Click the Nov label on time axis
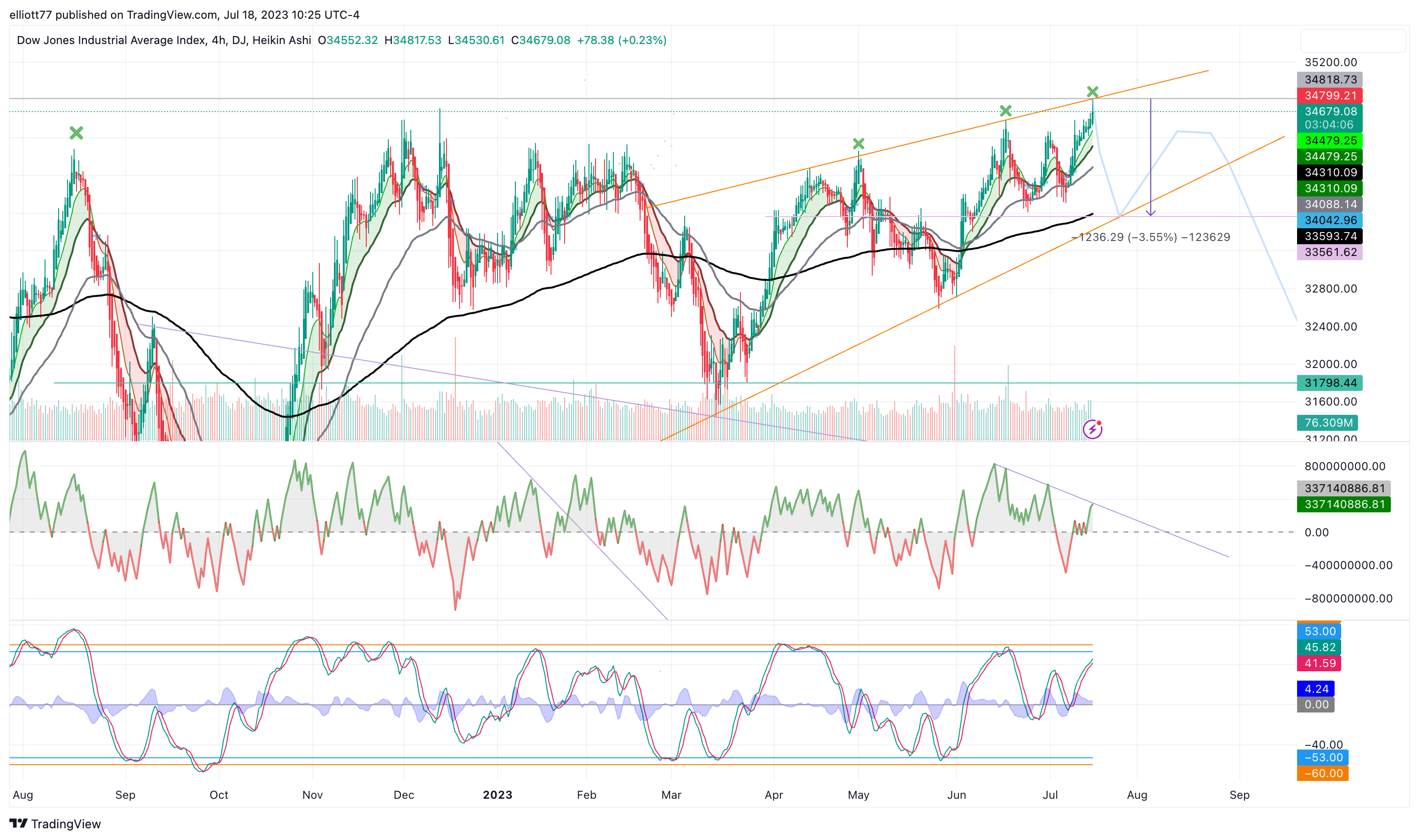The image size is (1419, 840). [x=313, y=795]
